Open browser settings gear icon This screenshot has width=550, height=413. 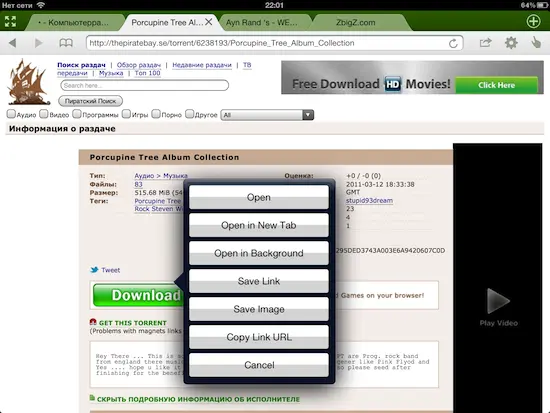[x=511, y=43]
